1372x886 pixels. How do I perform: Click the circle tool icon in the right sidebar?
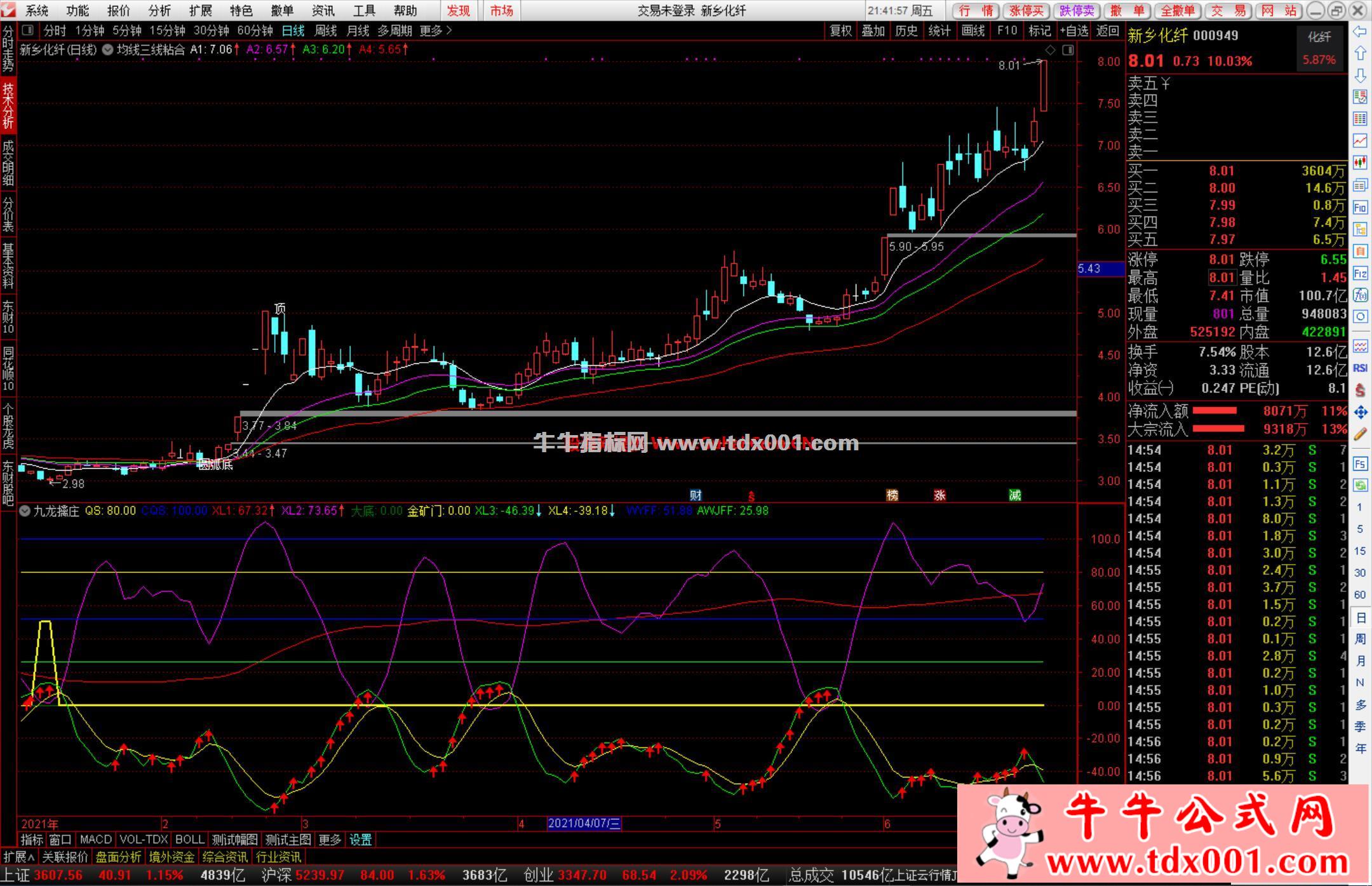[x=1360, y=317]
